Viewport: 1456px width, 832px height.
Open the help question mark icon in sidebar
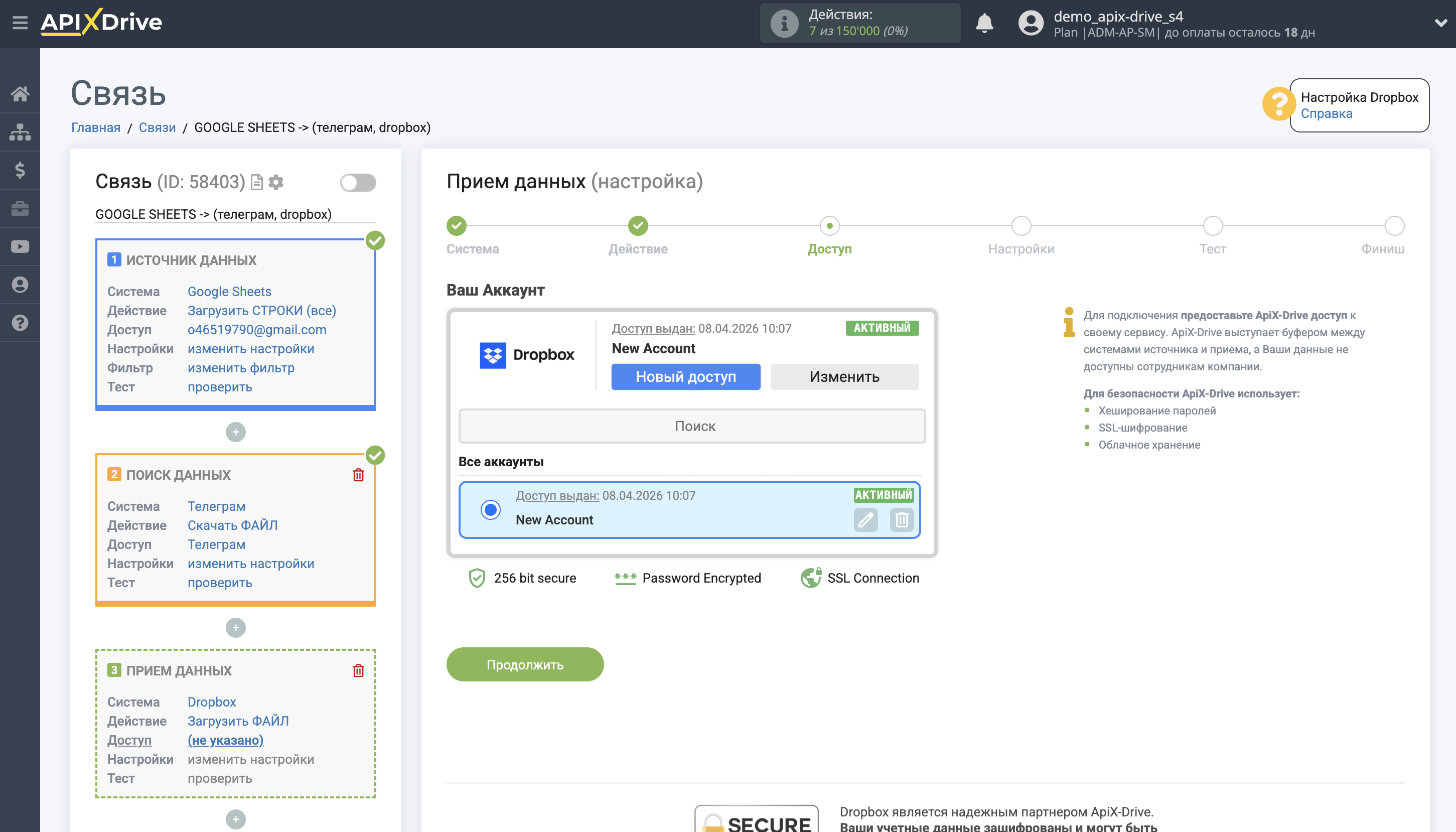(x=21, y=323)
